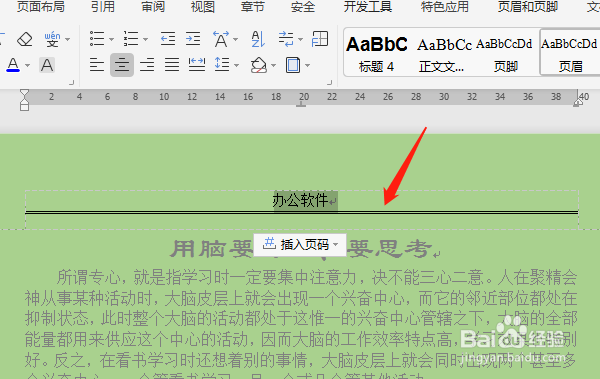This screenshot has width=600, height=379.
Task: Apply the 标题 4 style
Action: (377, 54)
